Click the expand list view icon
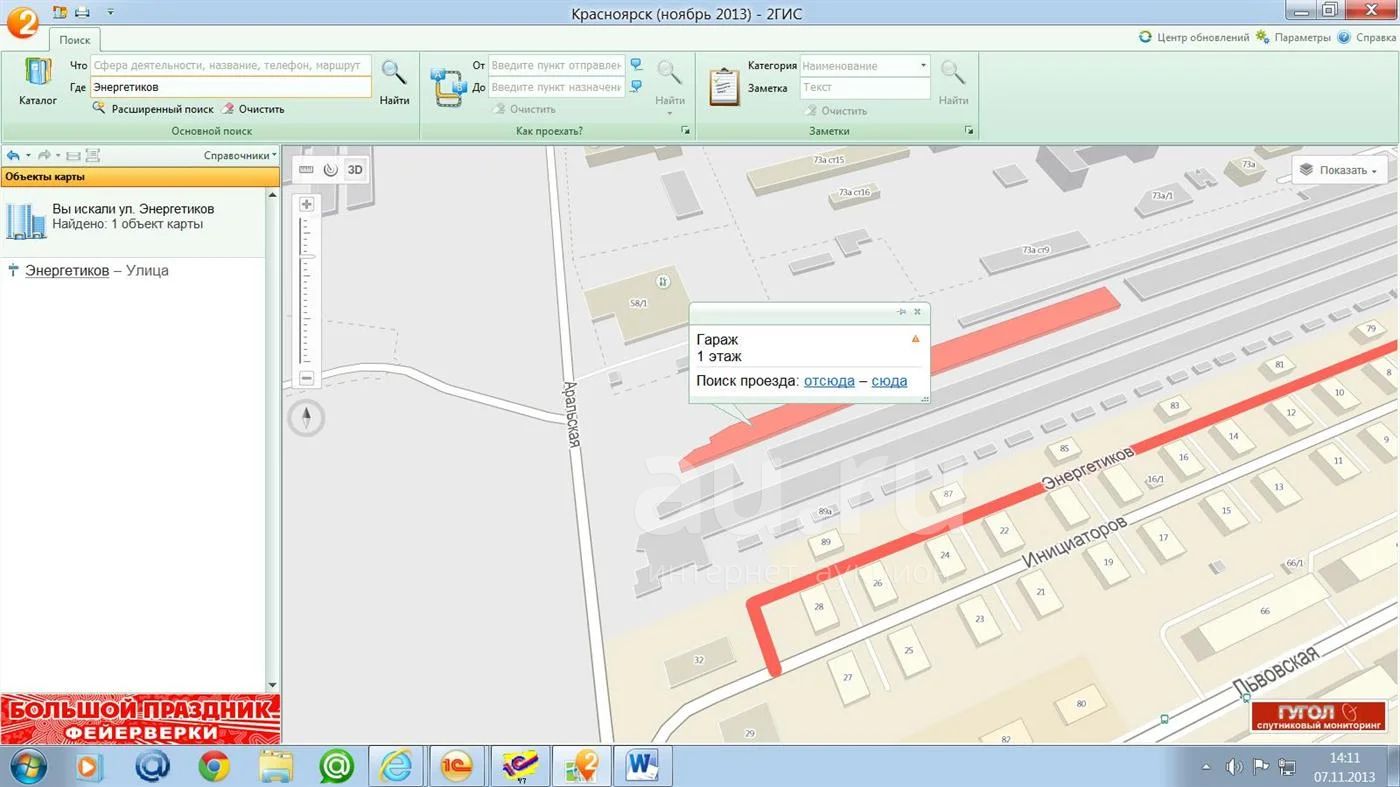Viewport: 1400px width, 787px height. coord(93,155)
